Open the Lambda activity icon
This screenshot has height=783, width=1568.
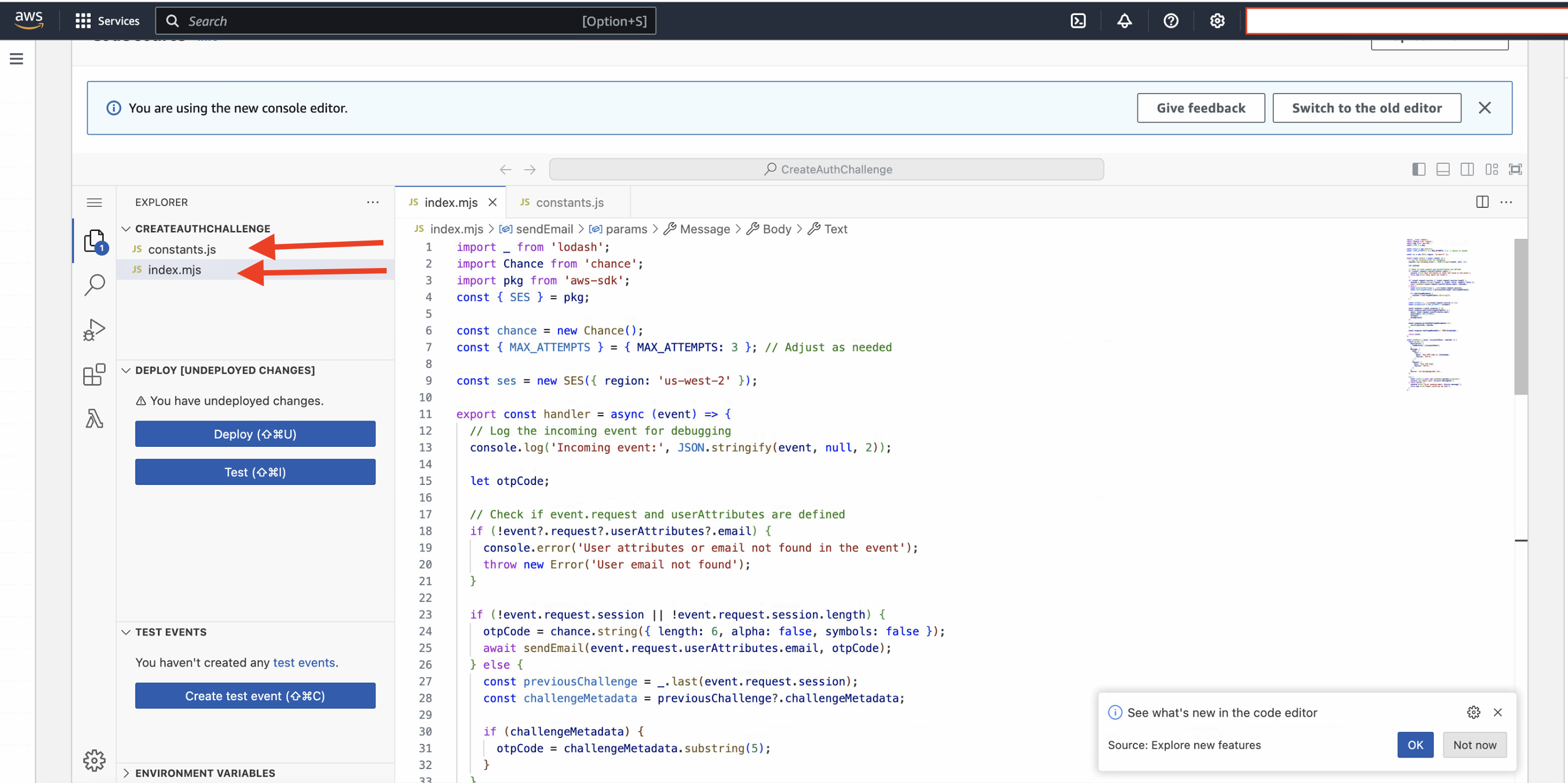95,418
